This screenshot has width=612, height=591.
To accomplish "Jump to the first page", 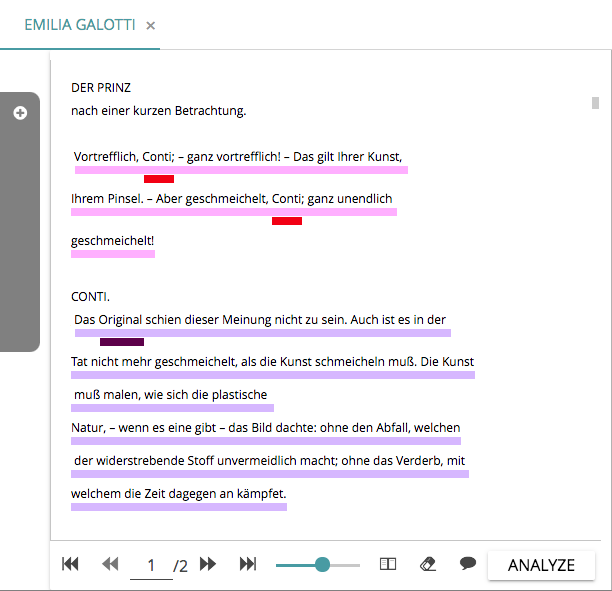I will 70,564.
